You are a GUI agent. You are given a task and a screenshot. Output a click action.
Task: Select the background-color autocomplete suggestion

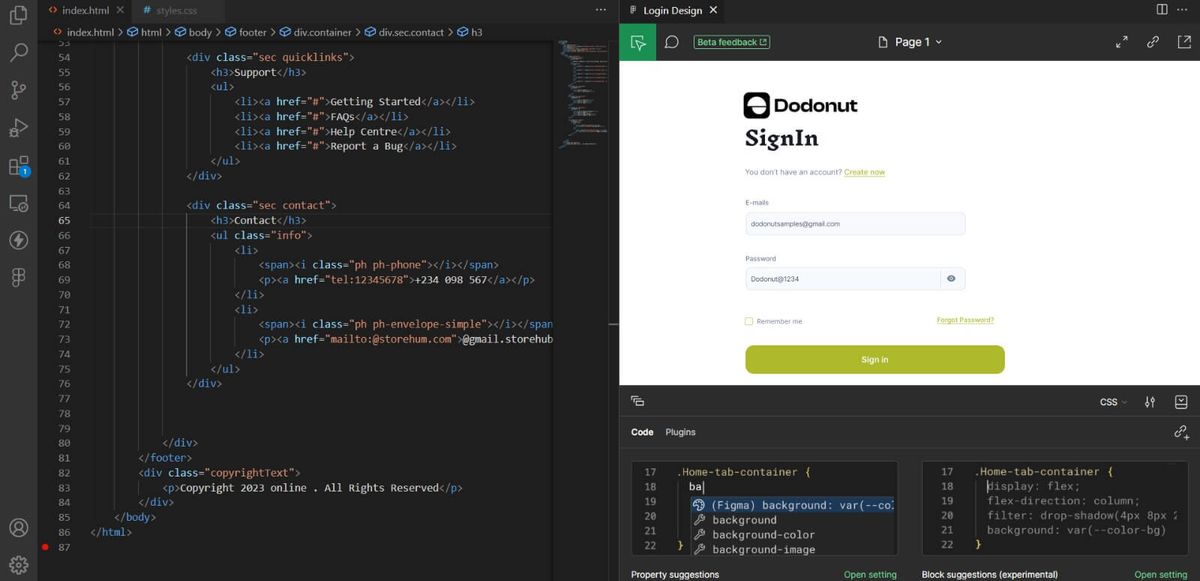[x=763, y=535]
